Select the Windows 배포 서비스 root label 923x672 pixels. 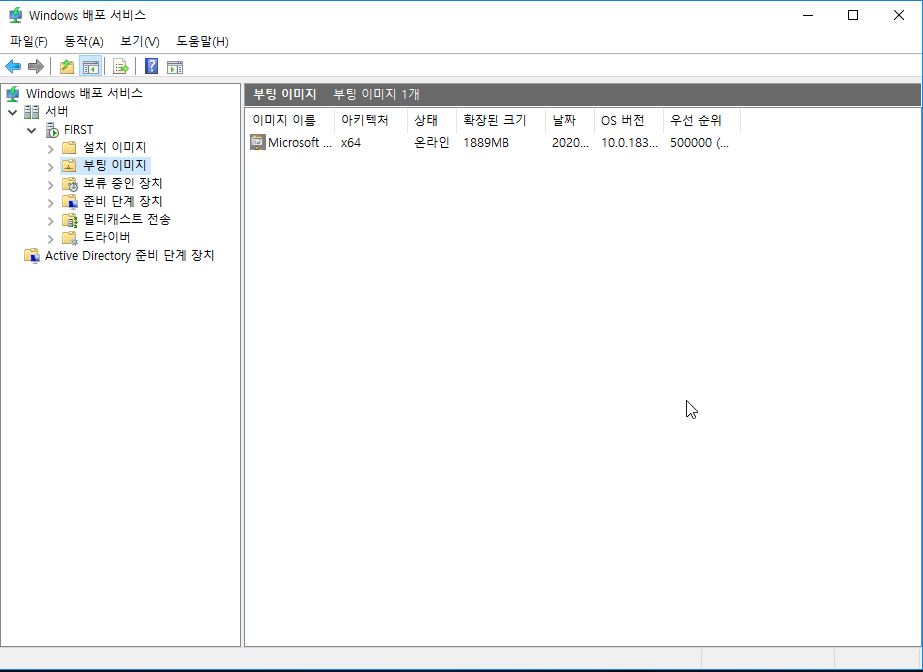(84, 93)
